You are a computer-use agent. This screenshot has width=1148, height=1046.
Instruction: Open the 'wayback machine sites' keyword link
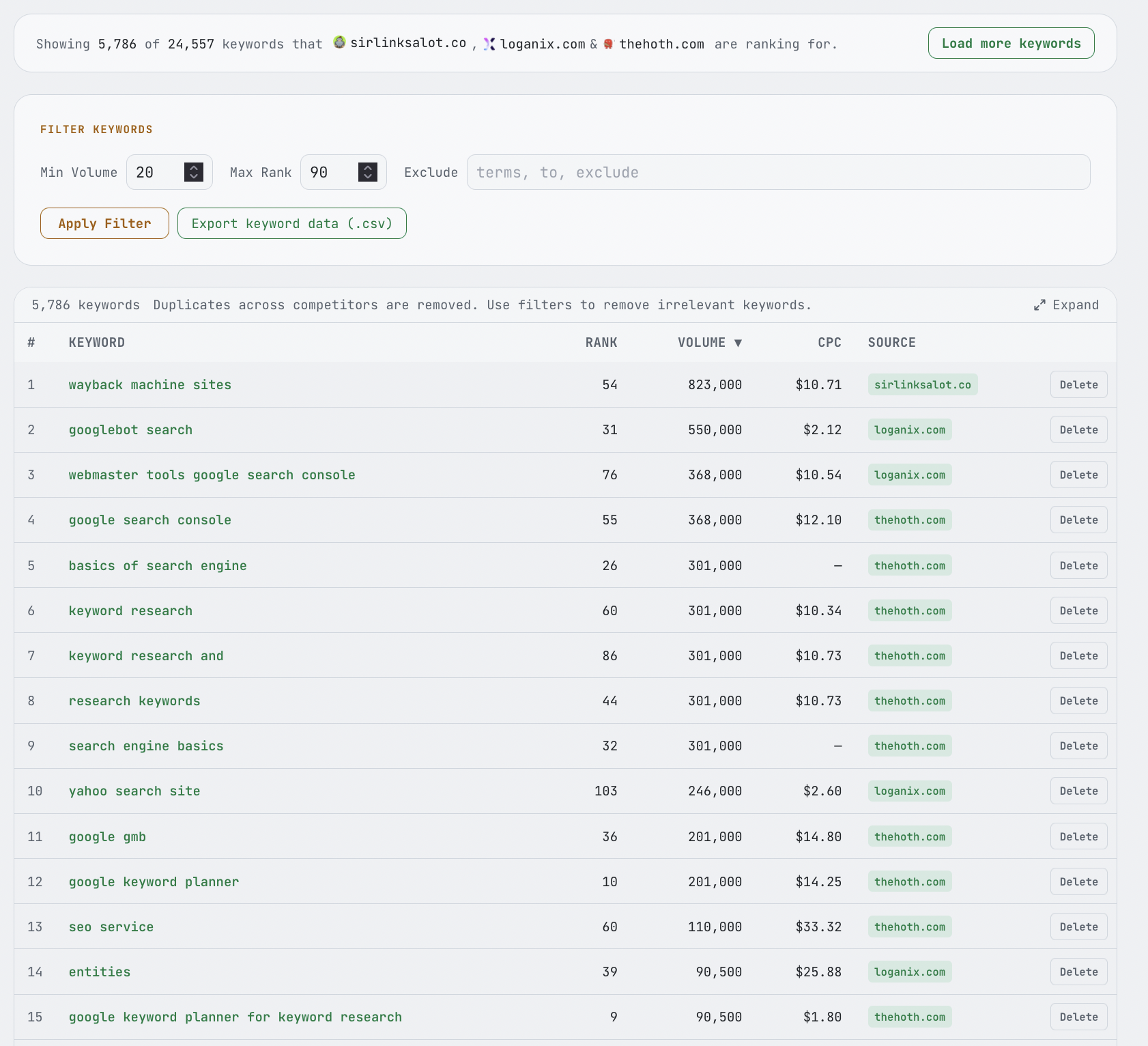pos(150,384)
